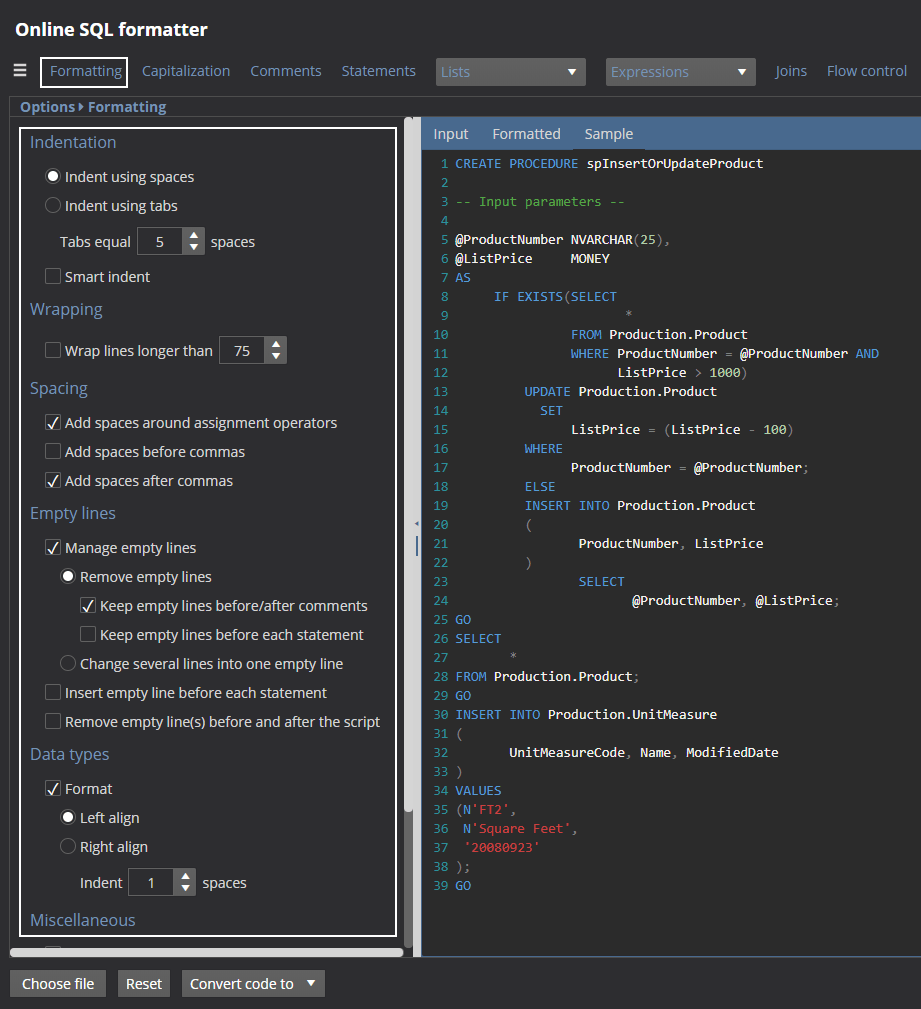
Task: Select Remove empty lines option
Action: (68, 576)
